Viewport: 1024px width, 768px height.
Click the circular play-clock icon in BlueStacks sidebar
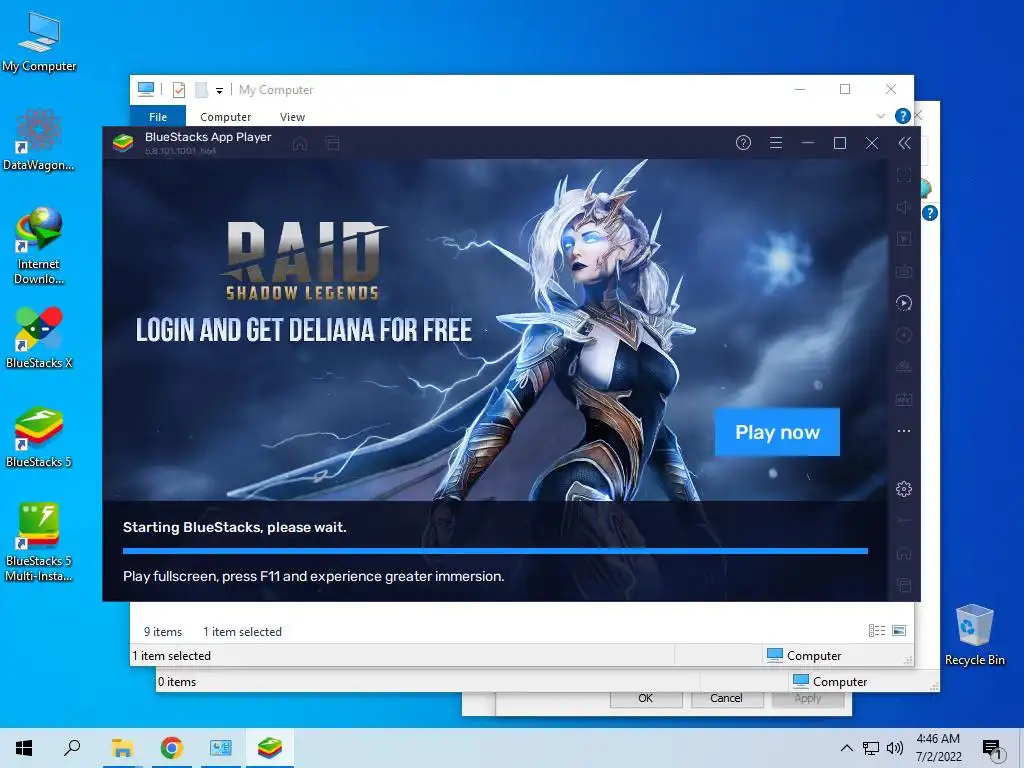[x=904, y=303]
